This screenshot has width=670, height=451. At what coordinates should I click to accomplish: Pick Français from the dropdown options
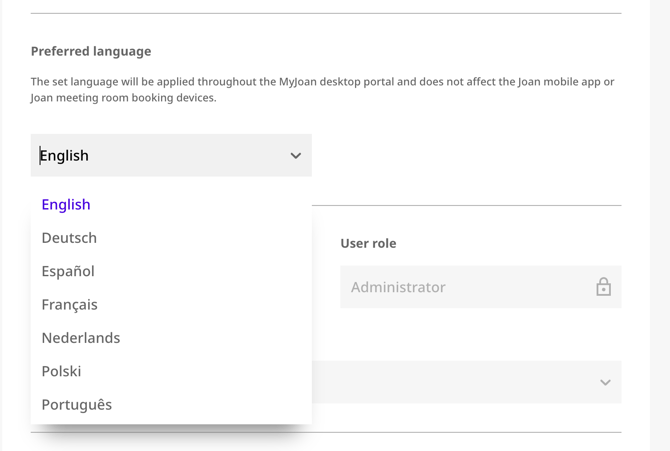pos(69,304)
